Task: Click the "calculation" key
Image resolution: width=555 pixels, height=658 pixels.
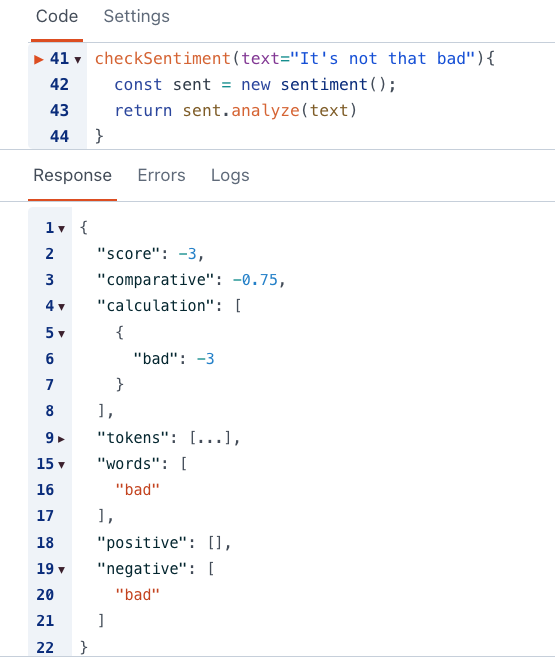Action: [156, 306]
